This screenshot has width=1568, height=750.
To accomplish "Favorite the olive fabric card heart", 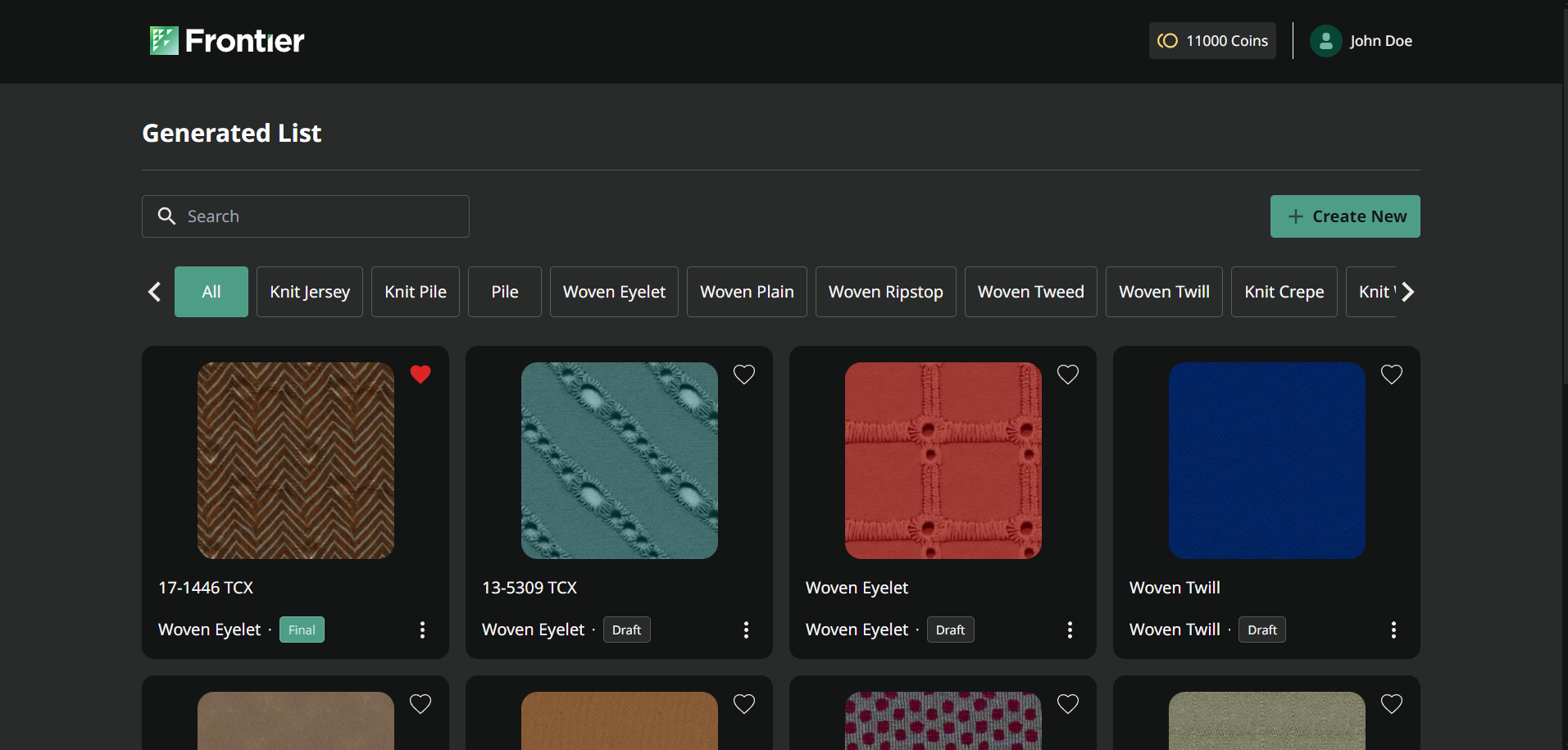I will click(x=1392, y=704).
